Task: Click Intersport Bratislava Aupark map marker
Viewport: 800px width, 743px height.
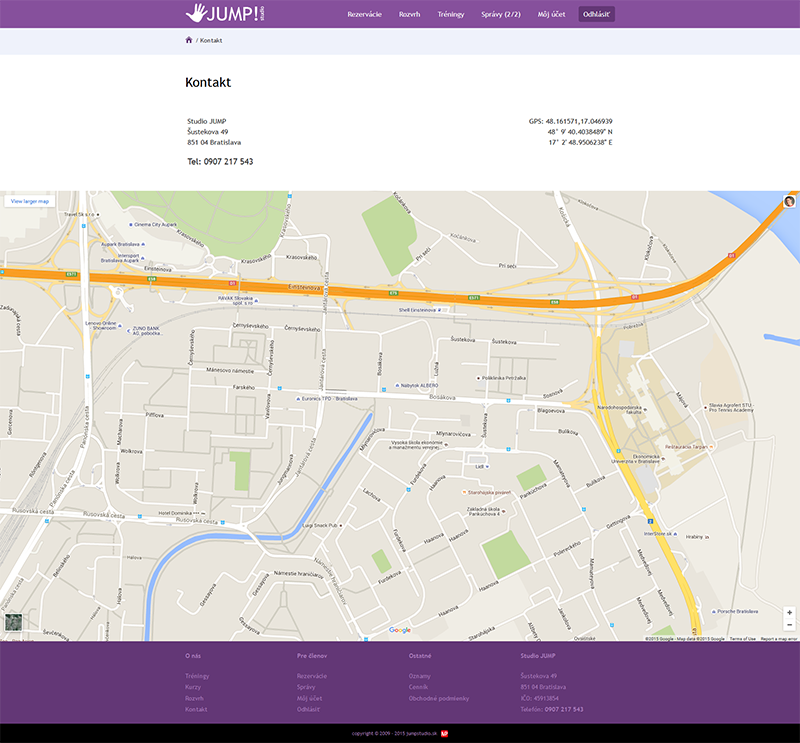Action: coord(123,258)
